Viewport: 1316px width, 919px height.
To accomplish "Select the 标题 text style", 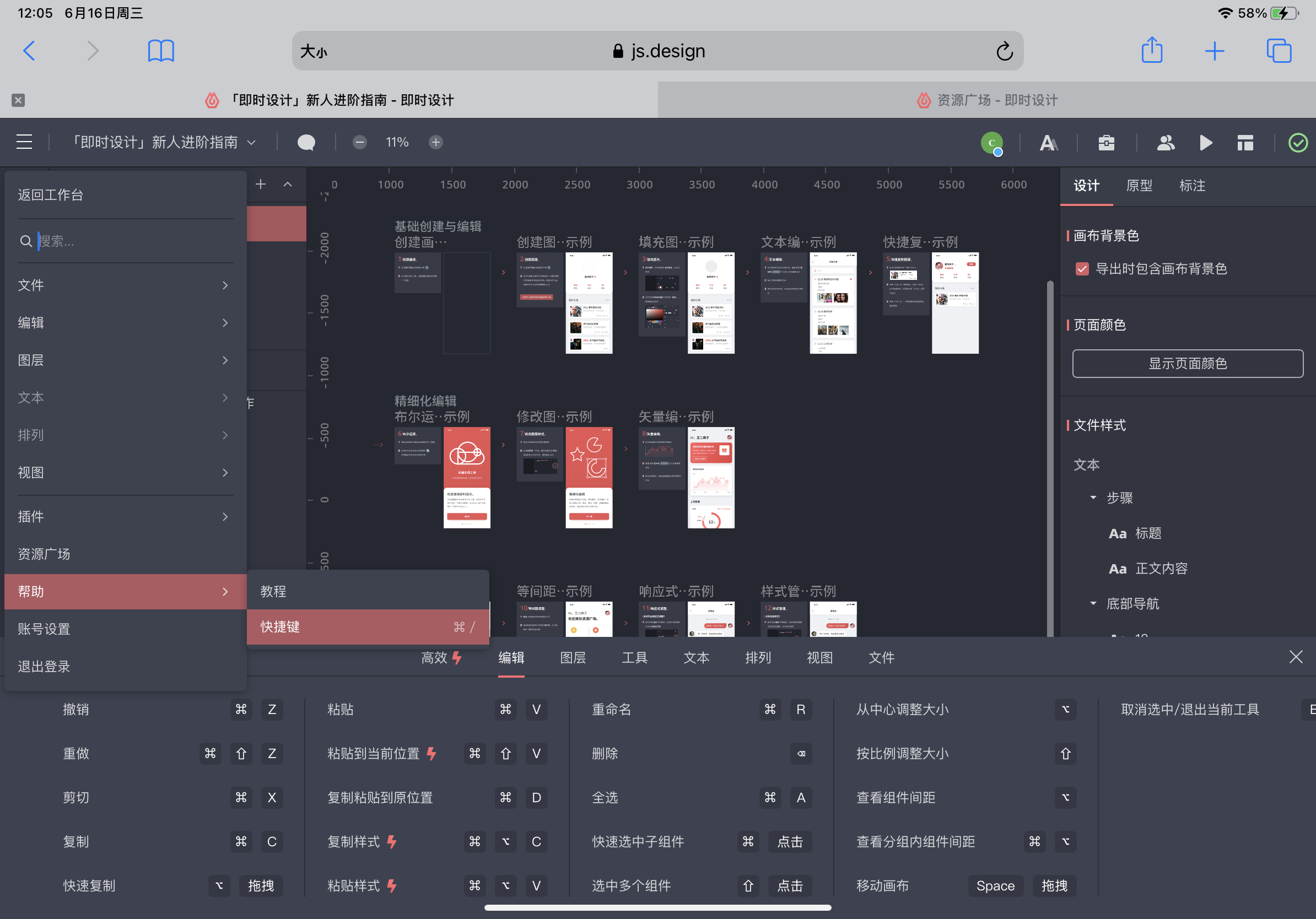I will (x=1134, y=533).
